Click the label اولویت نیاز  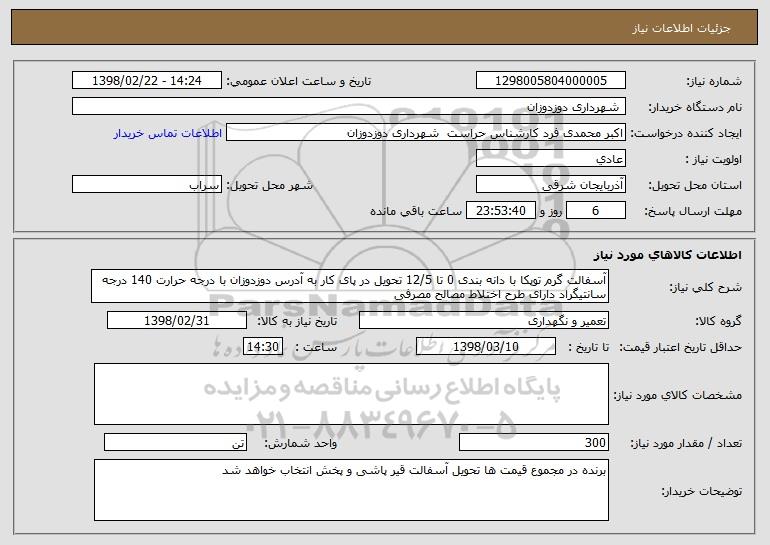714,159
